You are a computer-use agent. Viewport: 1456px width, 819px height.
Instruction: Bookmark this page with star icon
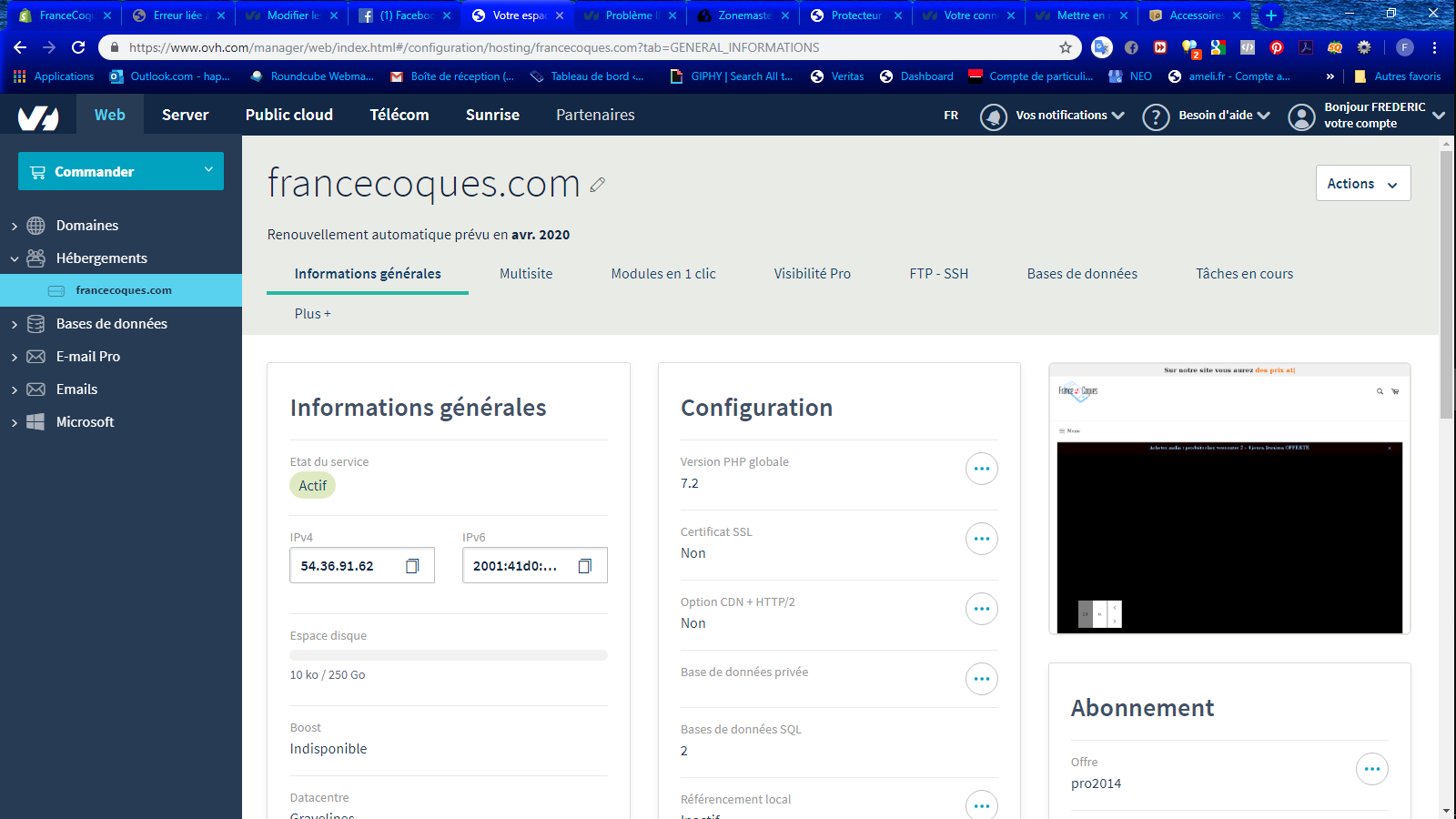[1066, 47]
